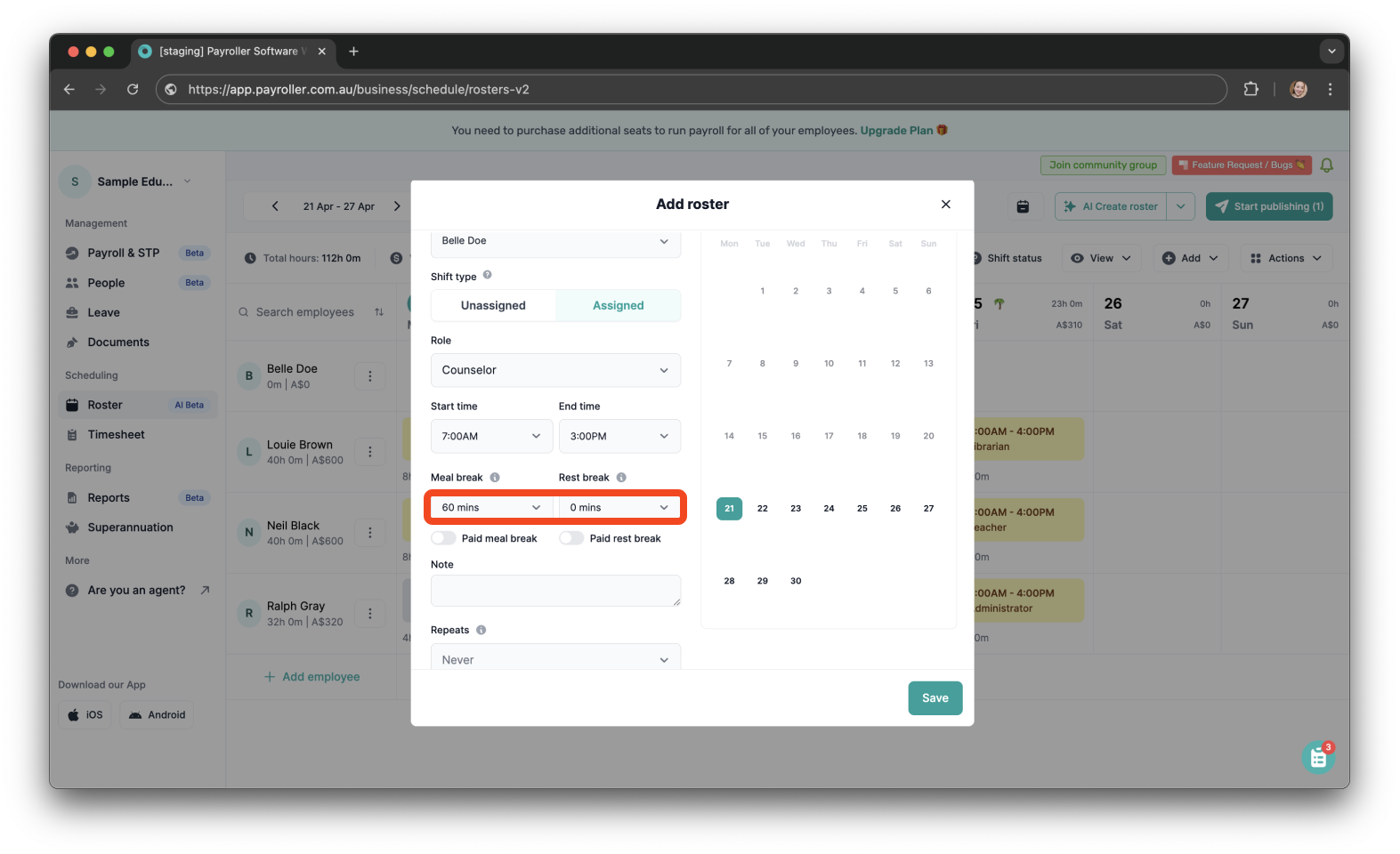Toggle the Paid rest break switch
The height and width of the screenshot is (854, 1400).
click(x=571, y=538)
